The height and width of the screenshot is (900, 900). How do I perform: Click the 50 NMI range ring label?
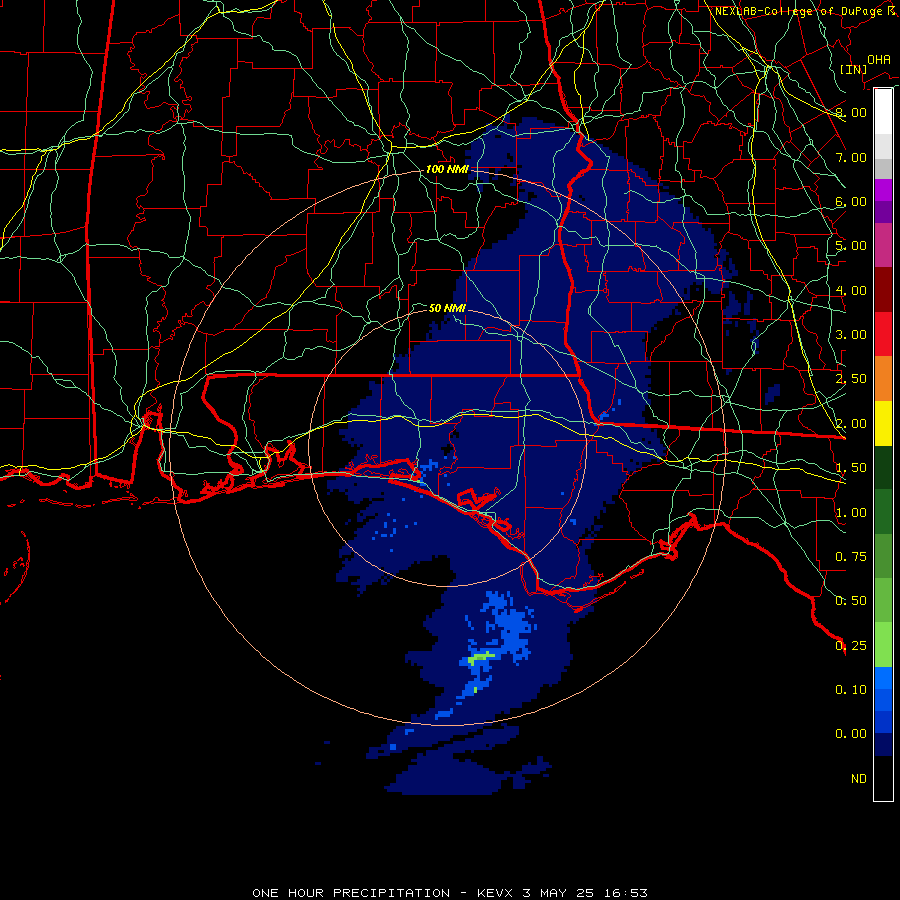click(447, 308)
